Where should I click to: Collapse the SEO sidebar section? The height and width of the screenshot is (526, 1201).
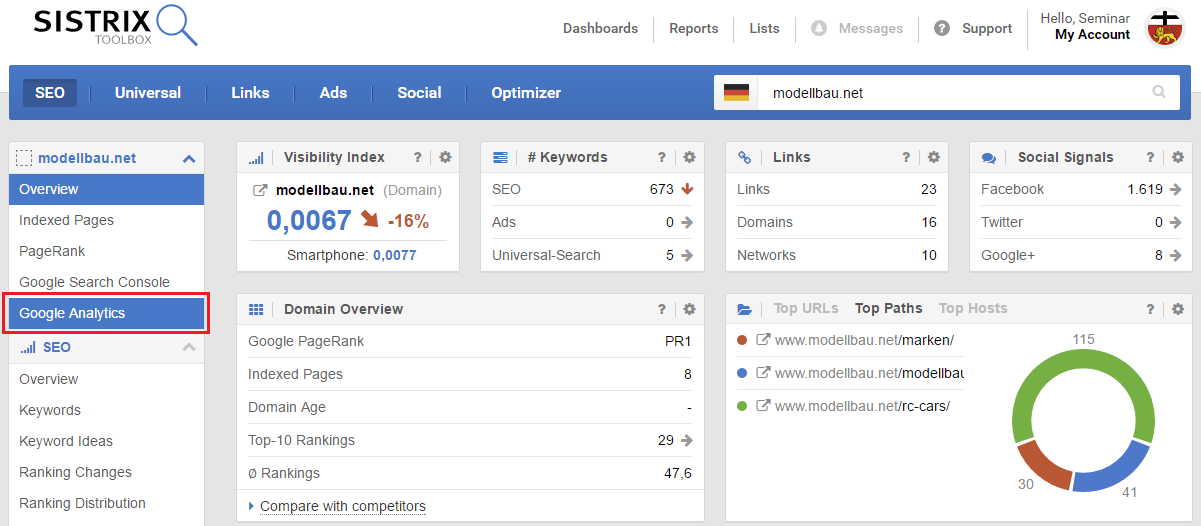coord(189,347)
